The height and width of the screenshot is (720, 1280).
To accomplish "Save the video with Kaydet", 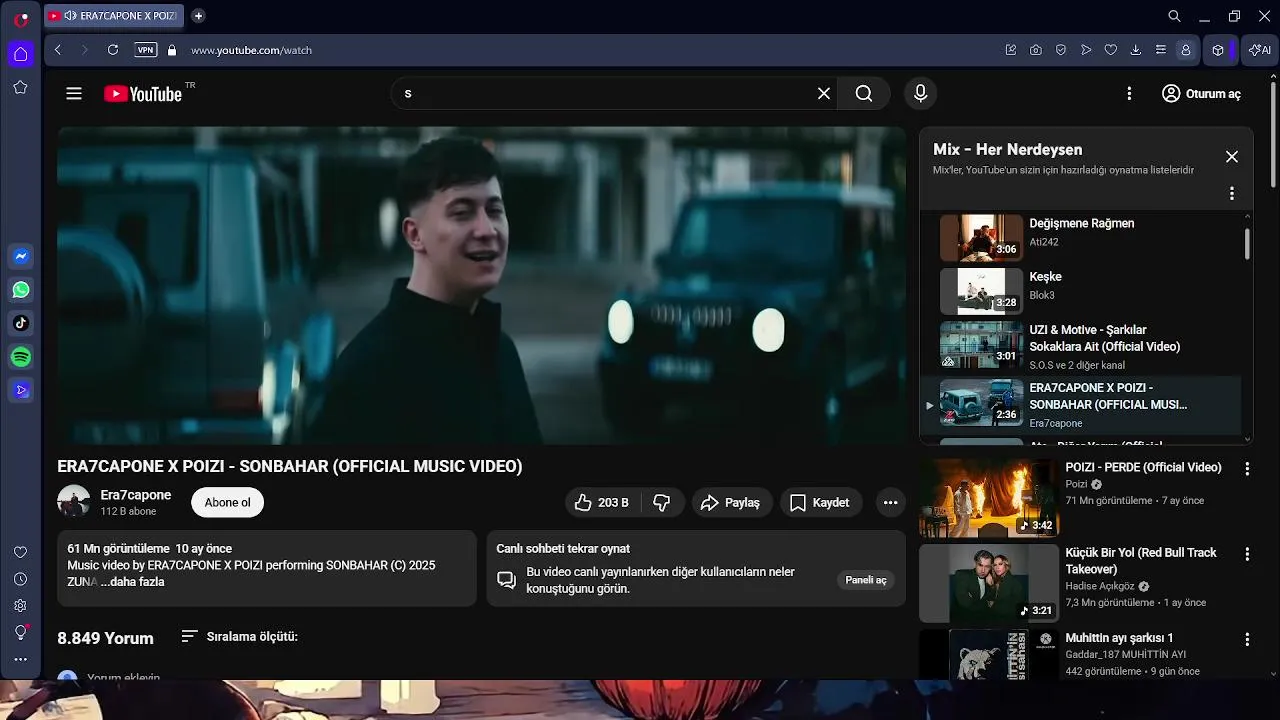I will pos(820,503).
